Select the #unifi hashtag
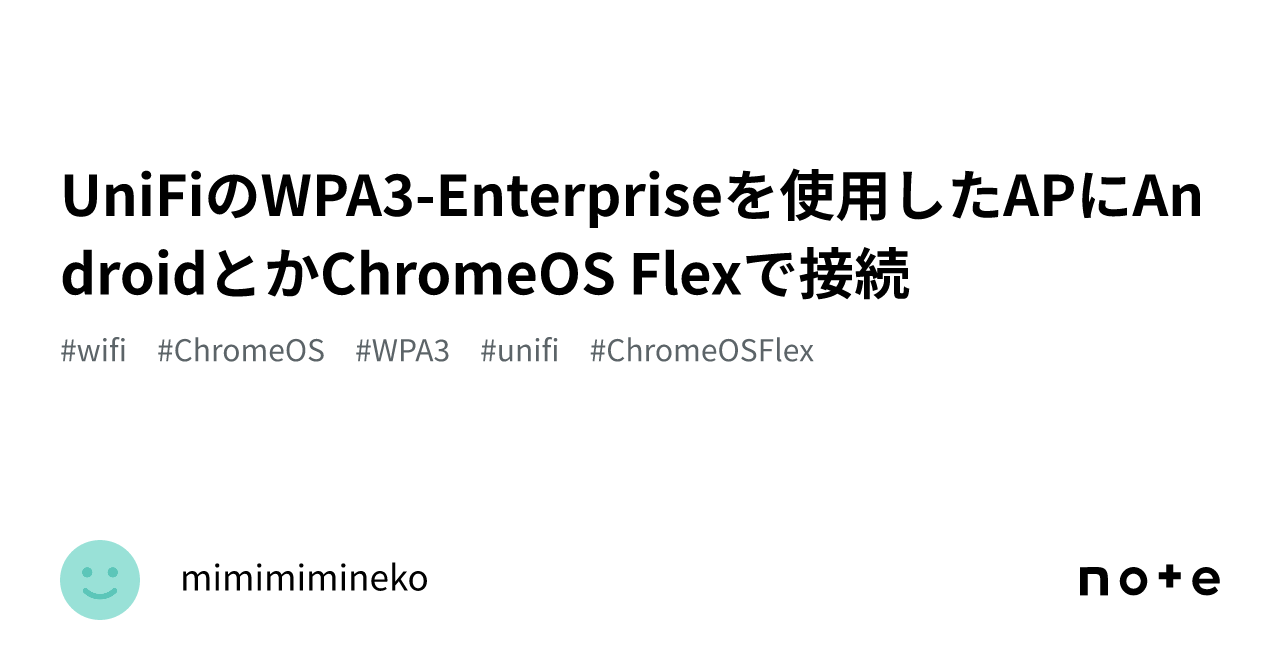Viewport: 1280px width, 670px height. click(519, 351)
